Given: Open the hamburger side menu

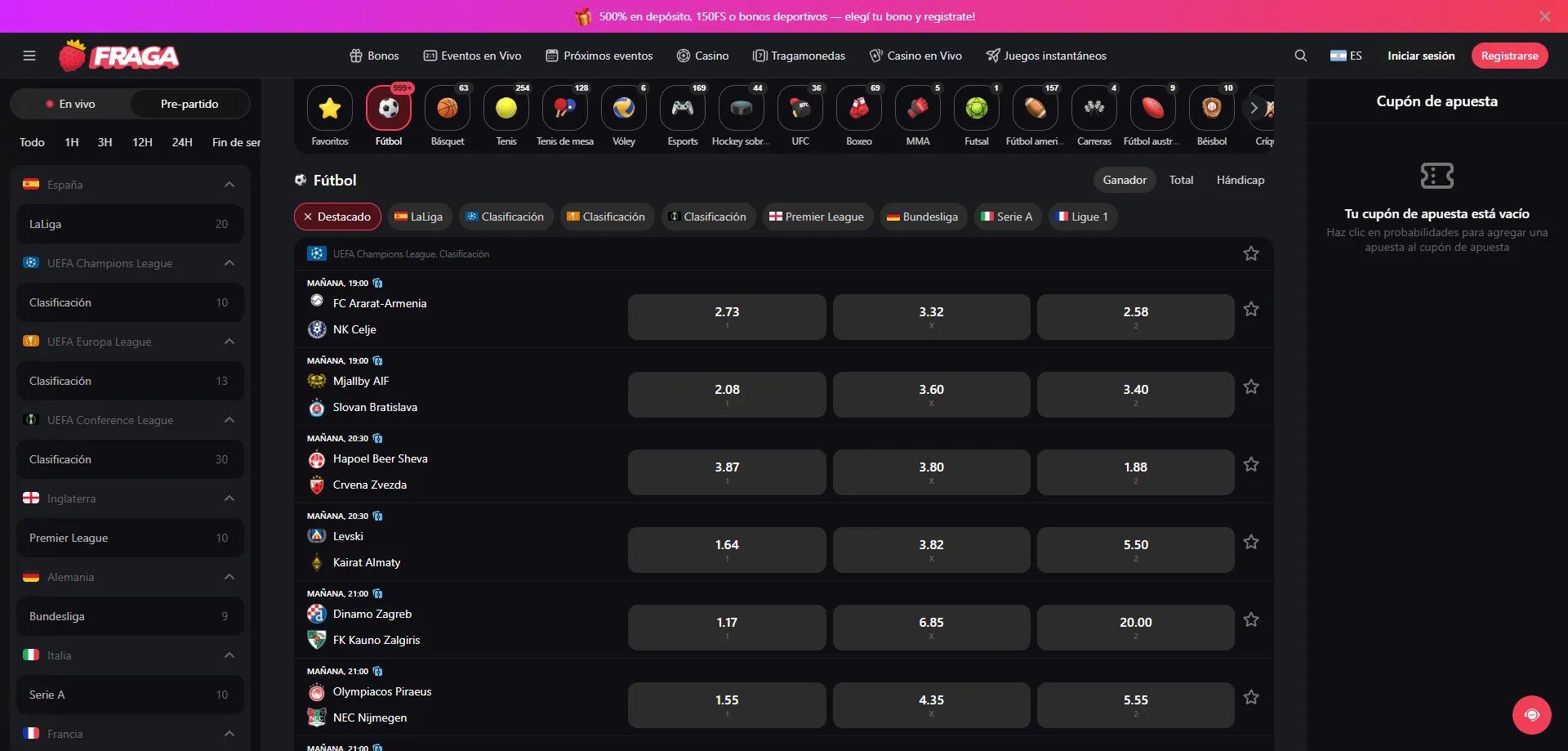Looking at the screenshot, I should pyautogui.click(x=29, y=56).
